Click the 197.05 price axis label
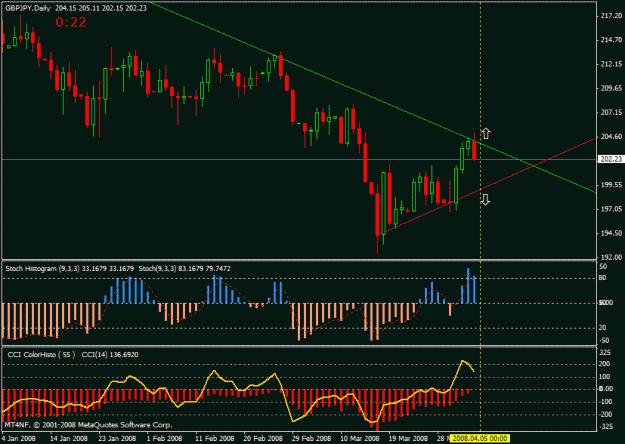The height and width of the screenshot is (444, 625). click(611, 209)
